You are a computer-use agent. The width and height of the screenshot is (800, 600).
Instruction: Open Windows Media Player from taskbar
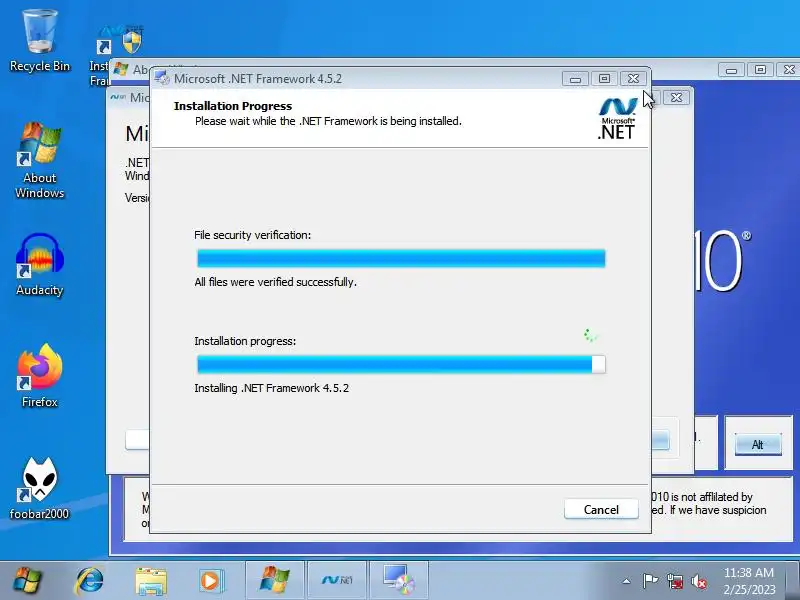(x=210, y=581)
